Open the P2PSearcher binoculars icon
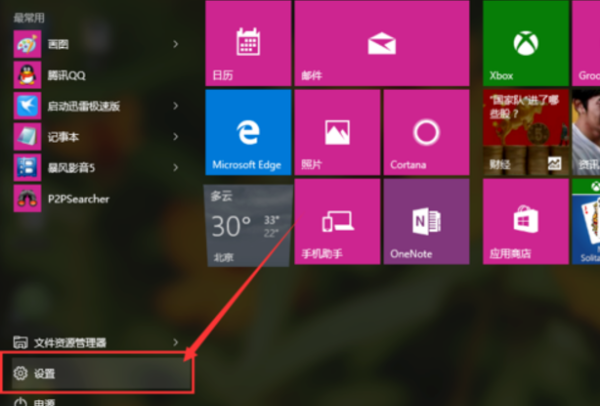 28,198
